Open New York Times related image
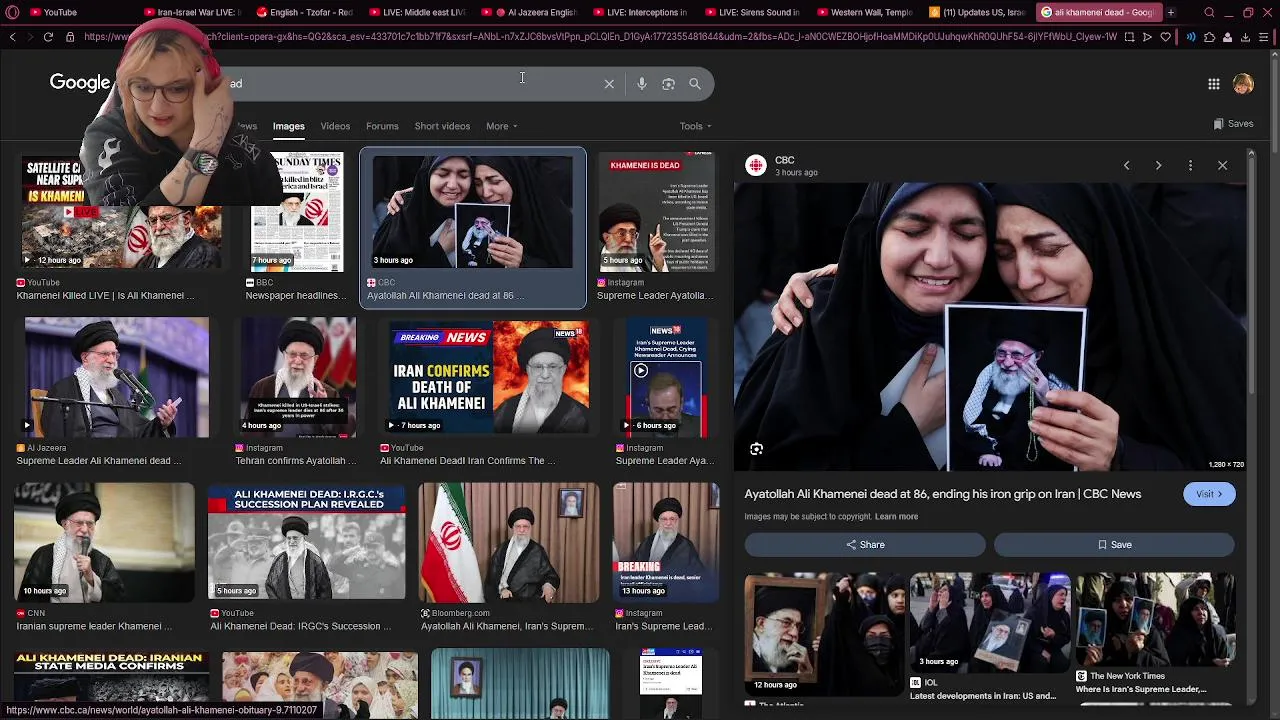The height and width of the screenshot is (720, 1280). tap(1155, 620)
